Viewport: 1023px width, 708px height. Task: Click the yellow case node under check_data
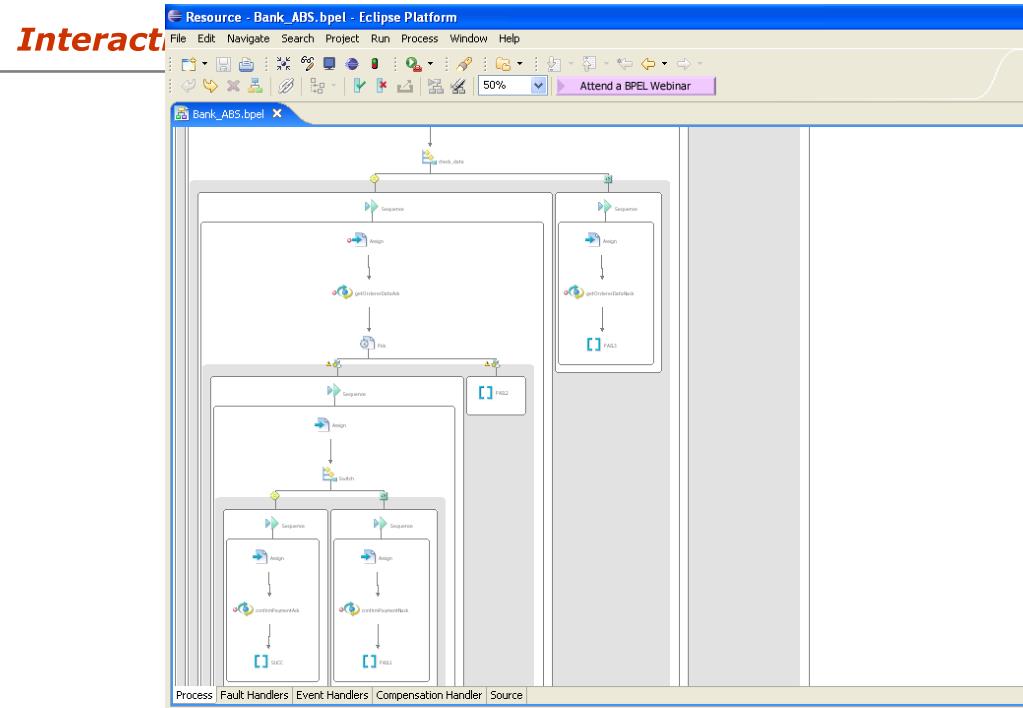tap(374, 178)
